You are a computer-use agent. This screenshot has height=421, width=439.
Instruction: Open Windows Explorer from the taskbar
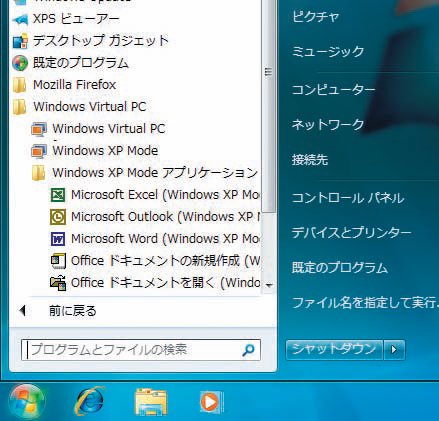pos(151,402)
